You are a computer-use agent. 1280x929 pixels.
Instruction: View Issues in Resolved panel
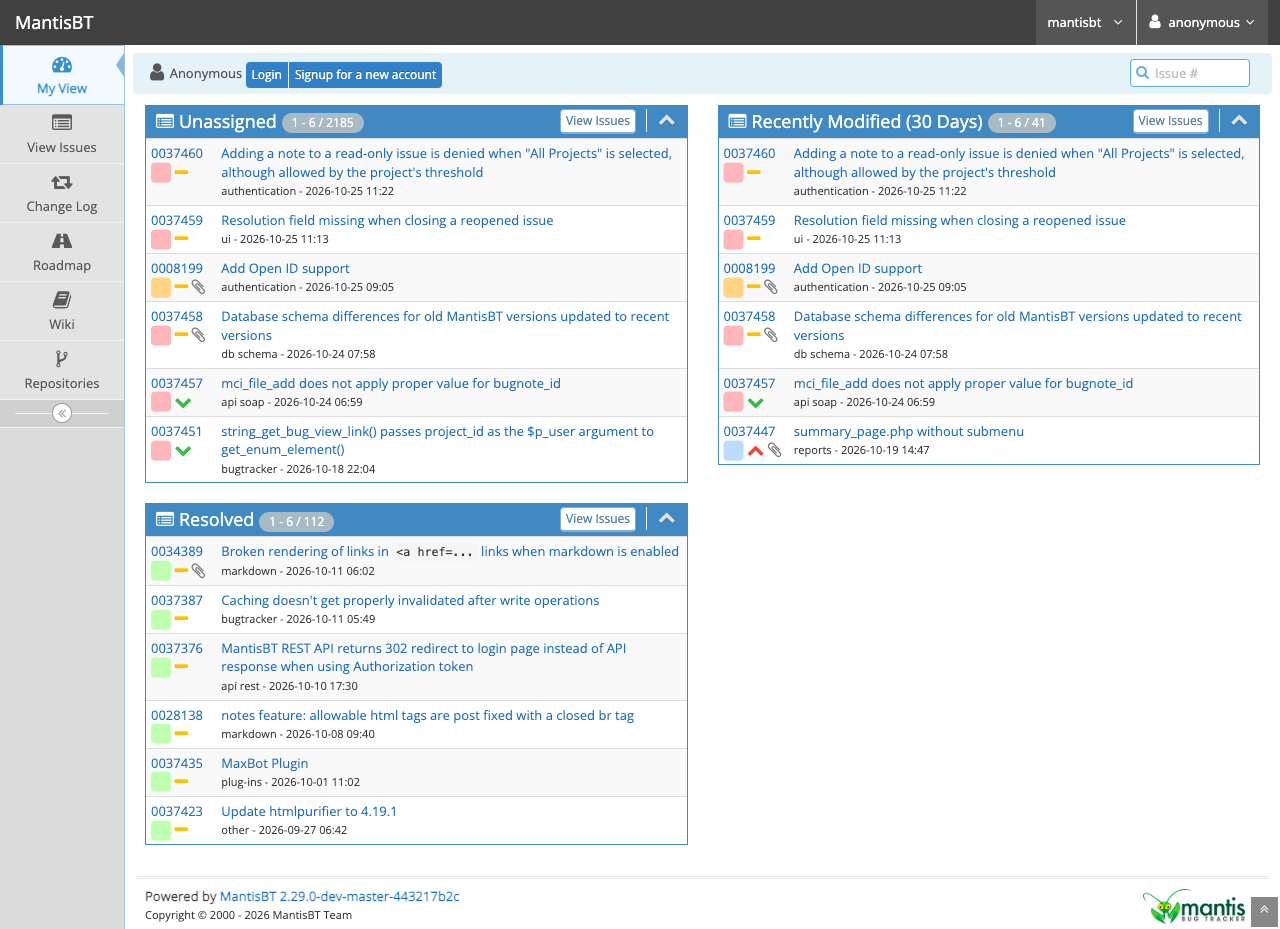click(598, 519)
